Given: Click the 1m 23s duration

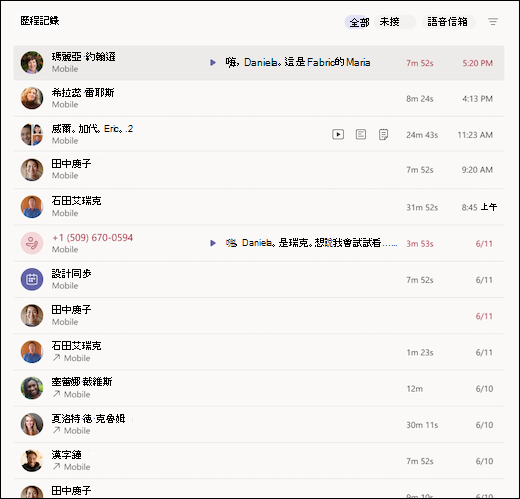Looking at the screenshot, I should 420,352.
